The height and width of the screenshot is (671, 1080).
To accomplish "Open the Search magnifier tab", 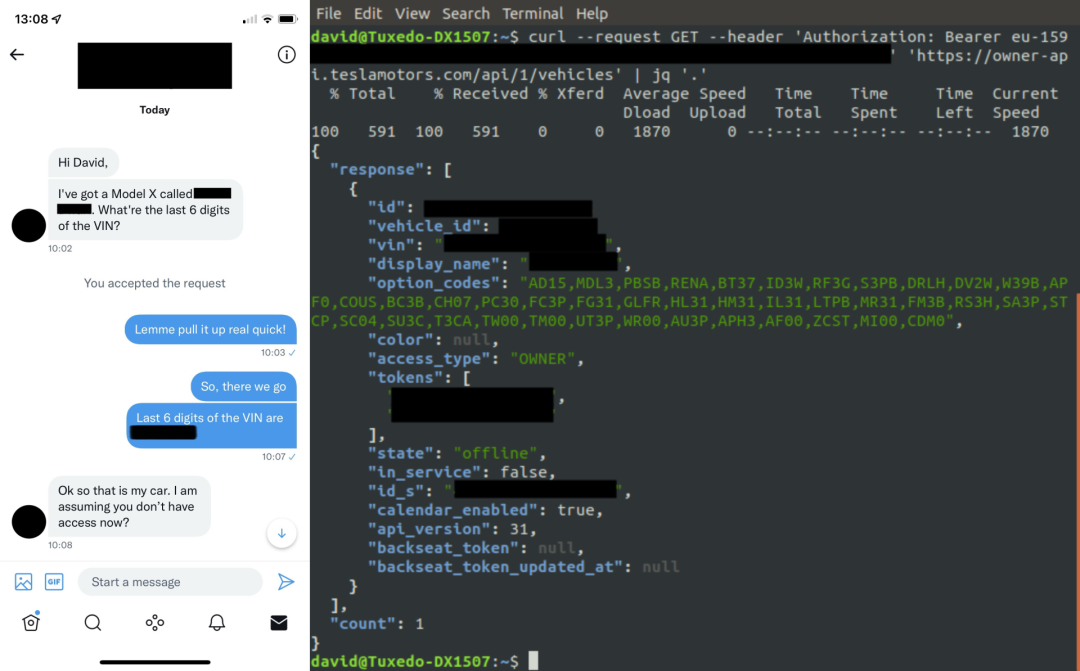I will pos(93,623).
